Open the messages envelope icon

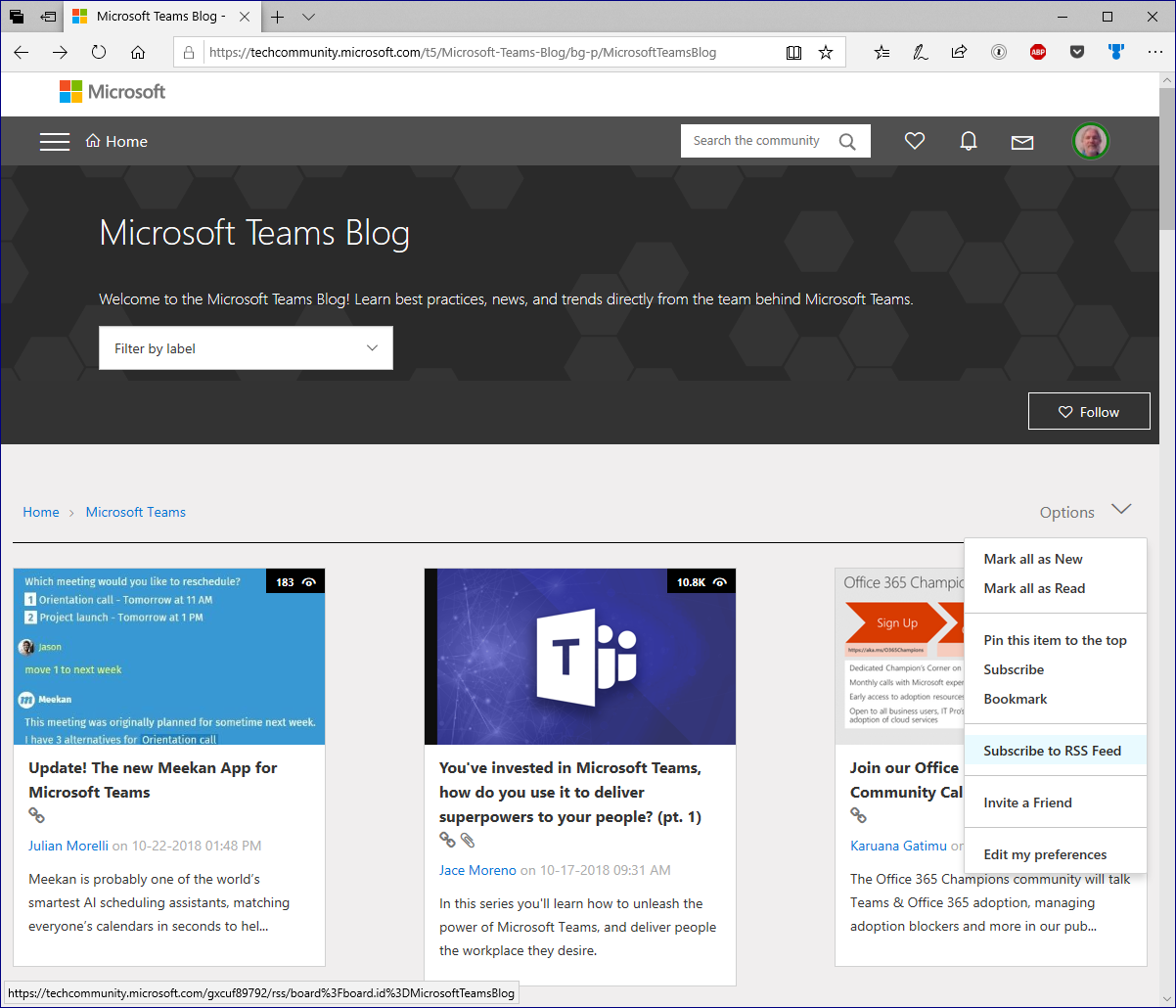(x=1021, y=142)
